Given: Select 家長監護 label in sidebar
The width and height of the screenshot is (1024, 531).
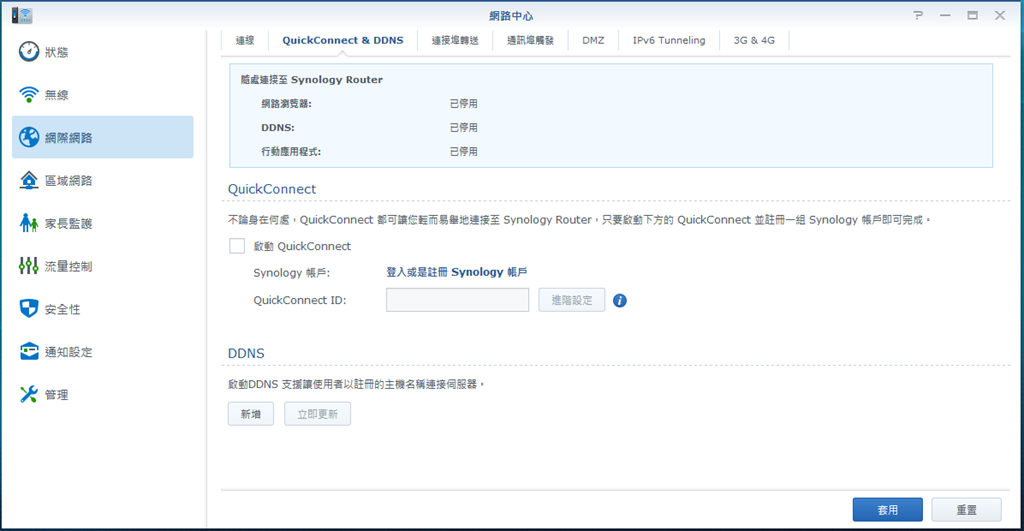Looking at the screenshot, I should pyautogui.click(x=69, y=223).
